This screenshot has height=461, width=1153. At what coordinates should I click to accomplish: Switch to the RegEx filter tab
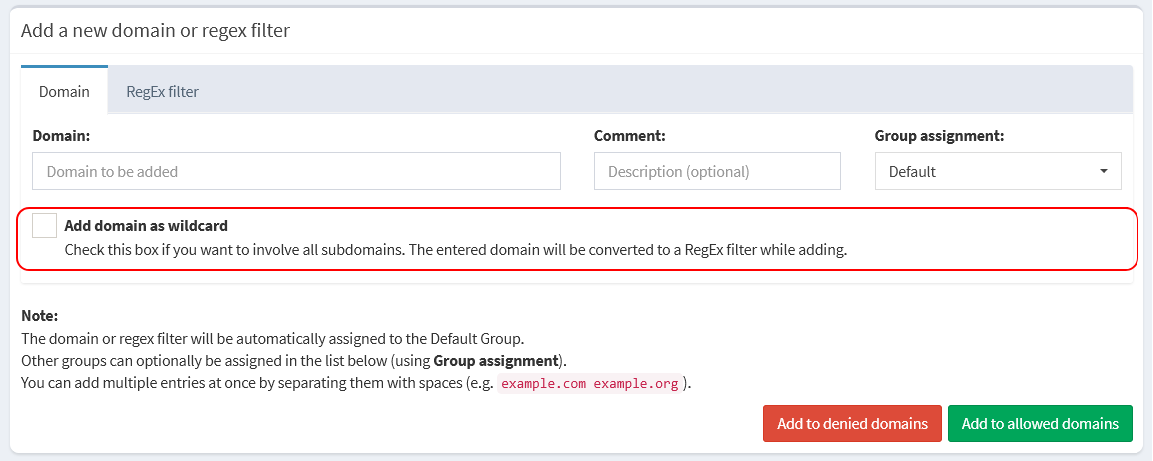coord(162,91)
